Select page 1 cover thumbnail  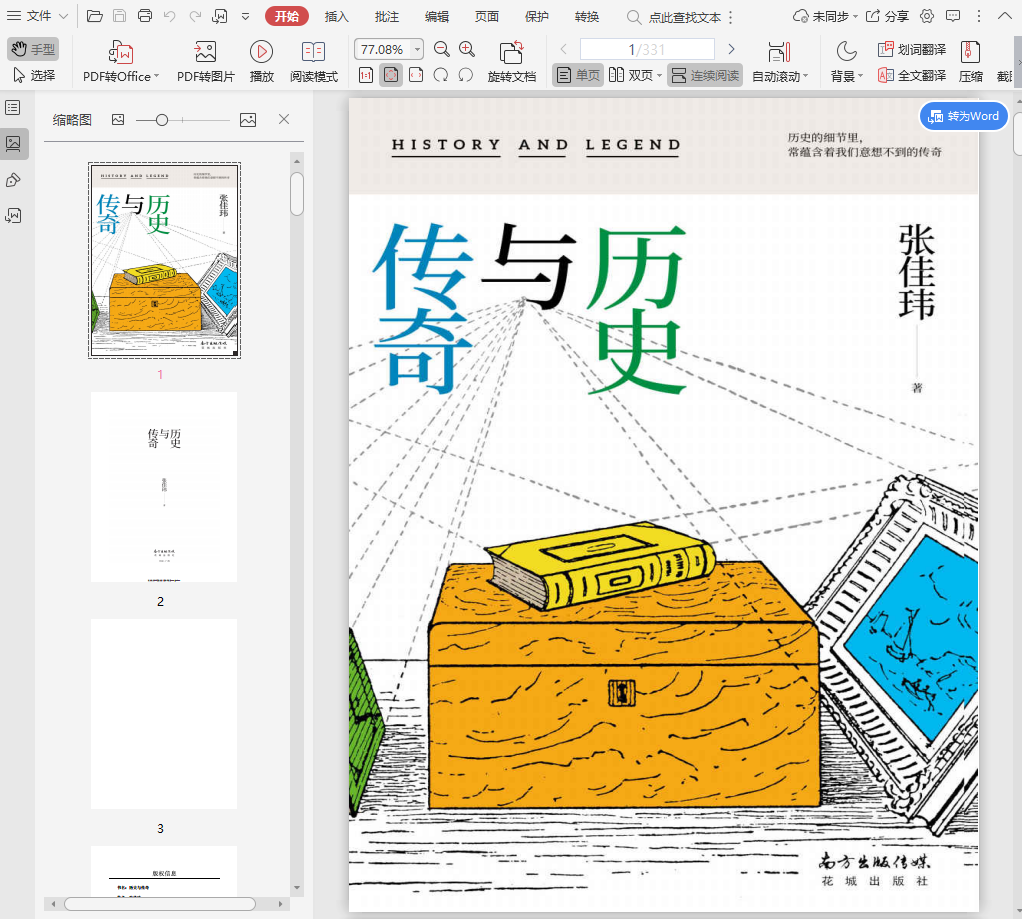(x=164, y=261)
